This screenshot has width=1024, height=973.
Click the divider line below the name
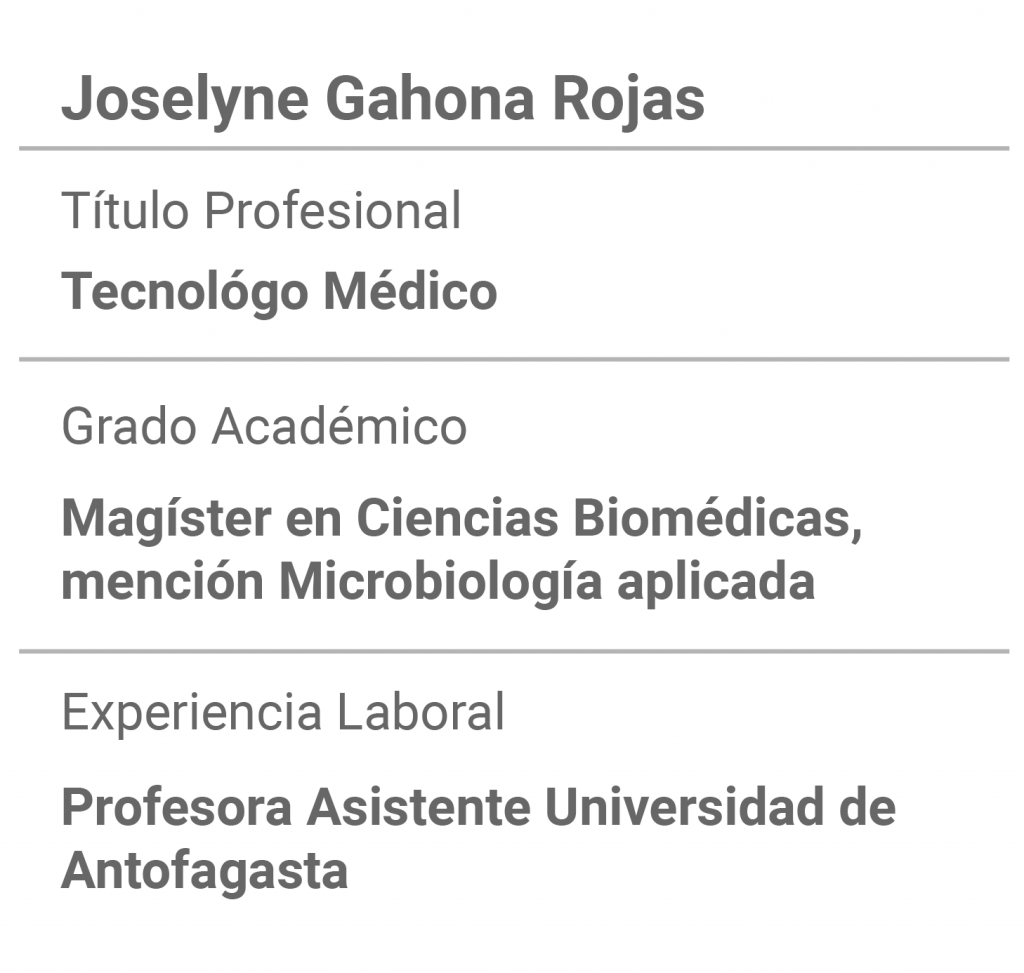click(514, 149)
